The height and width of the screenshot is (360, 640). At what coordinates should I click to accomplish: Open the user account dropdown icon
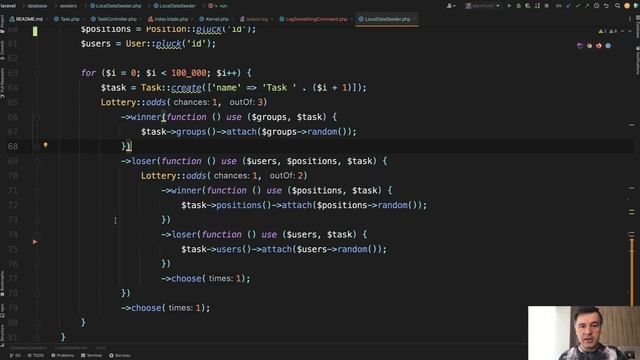click(x=451, y=6)
